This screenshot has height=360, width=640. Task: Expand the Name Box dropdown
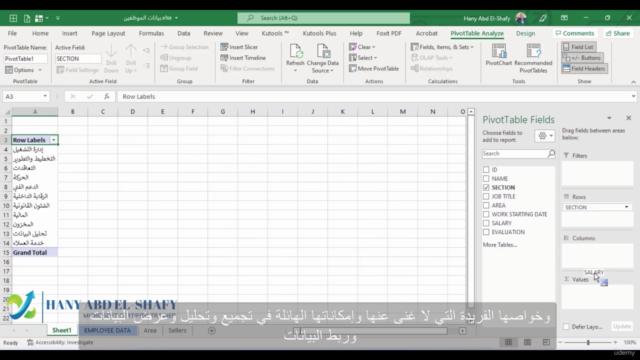click(45, 96)
